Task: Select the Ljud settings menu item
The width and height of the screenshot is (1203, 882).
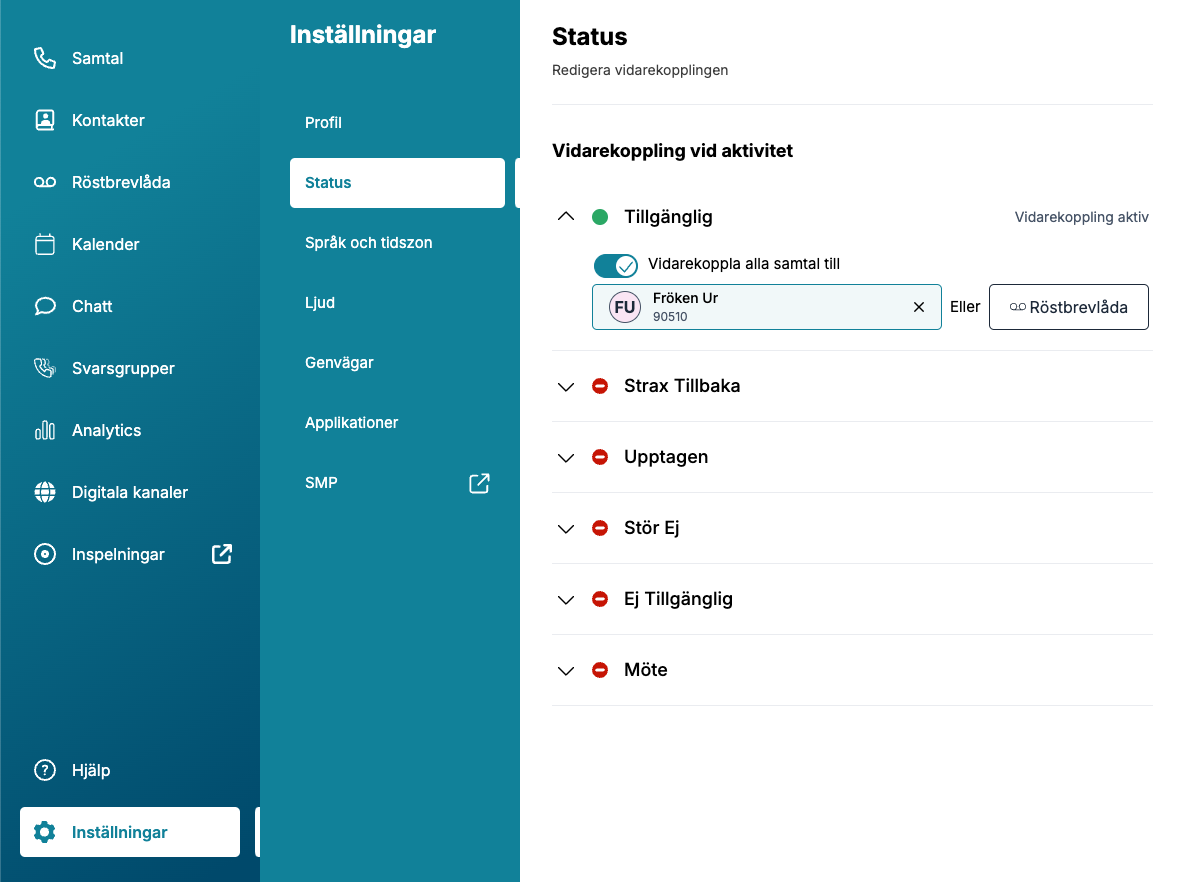Action: coord(321,303)
